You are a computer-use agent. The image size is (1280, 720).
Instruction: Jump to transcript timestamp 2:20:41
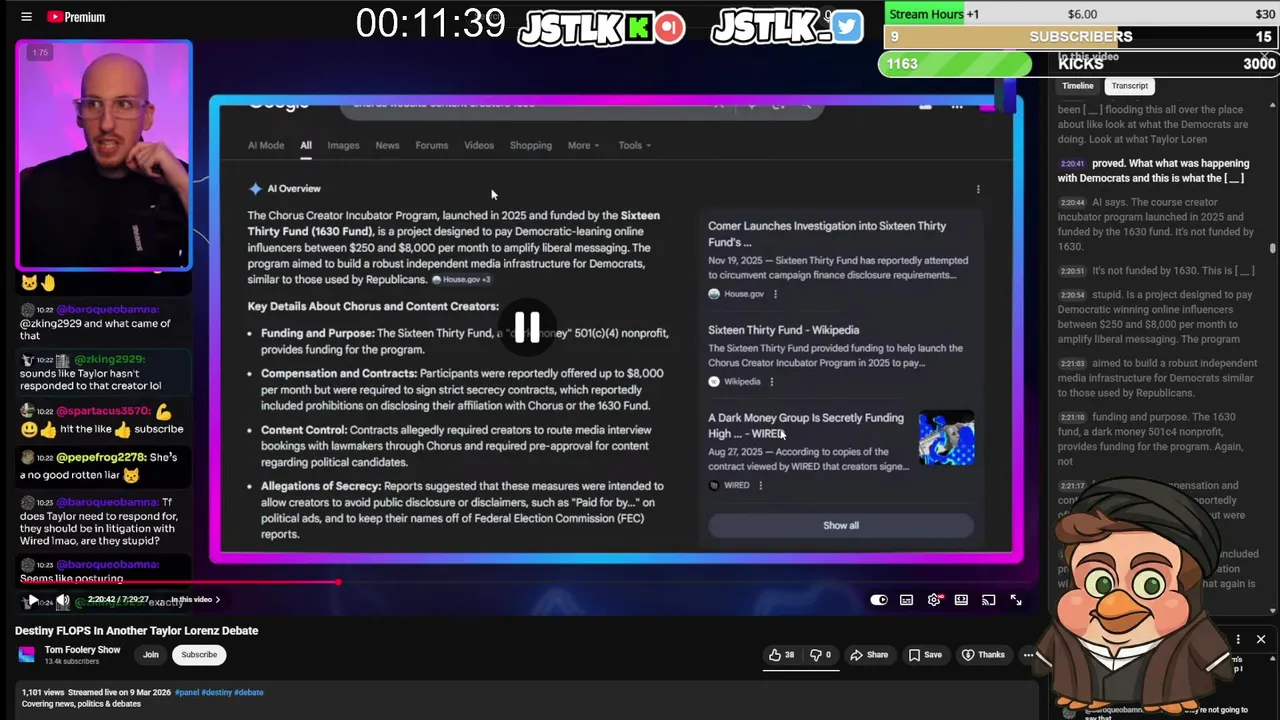point(1072,163)
